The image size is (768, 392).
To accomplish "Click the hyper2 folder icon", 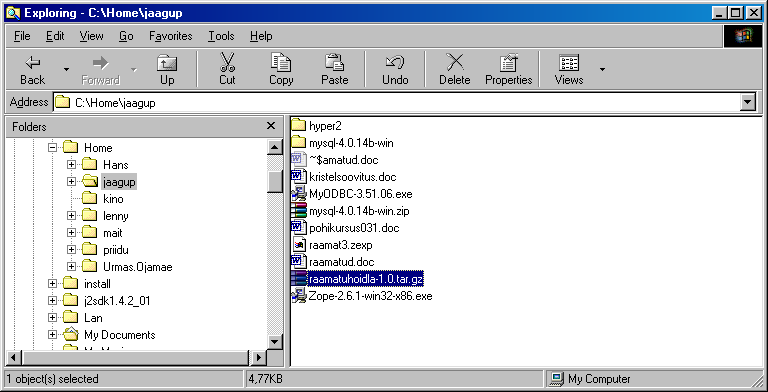I will click(298, 125).
